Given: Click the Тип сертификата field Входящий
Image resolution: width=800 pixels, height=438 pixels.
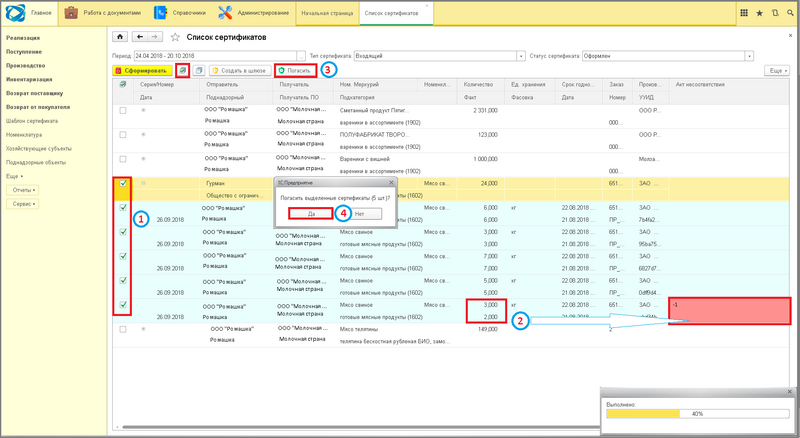Looking at the screenshot, I should point(435,56).
